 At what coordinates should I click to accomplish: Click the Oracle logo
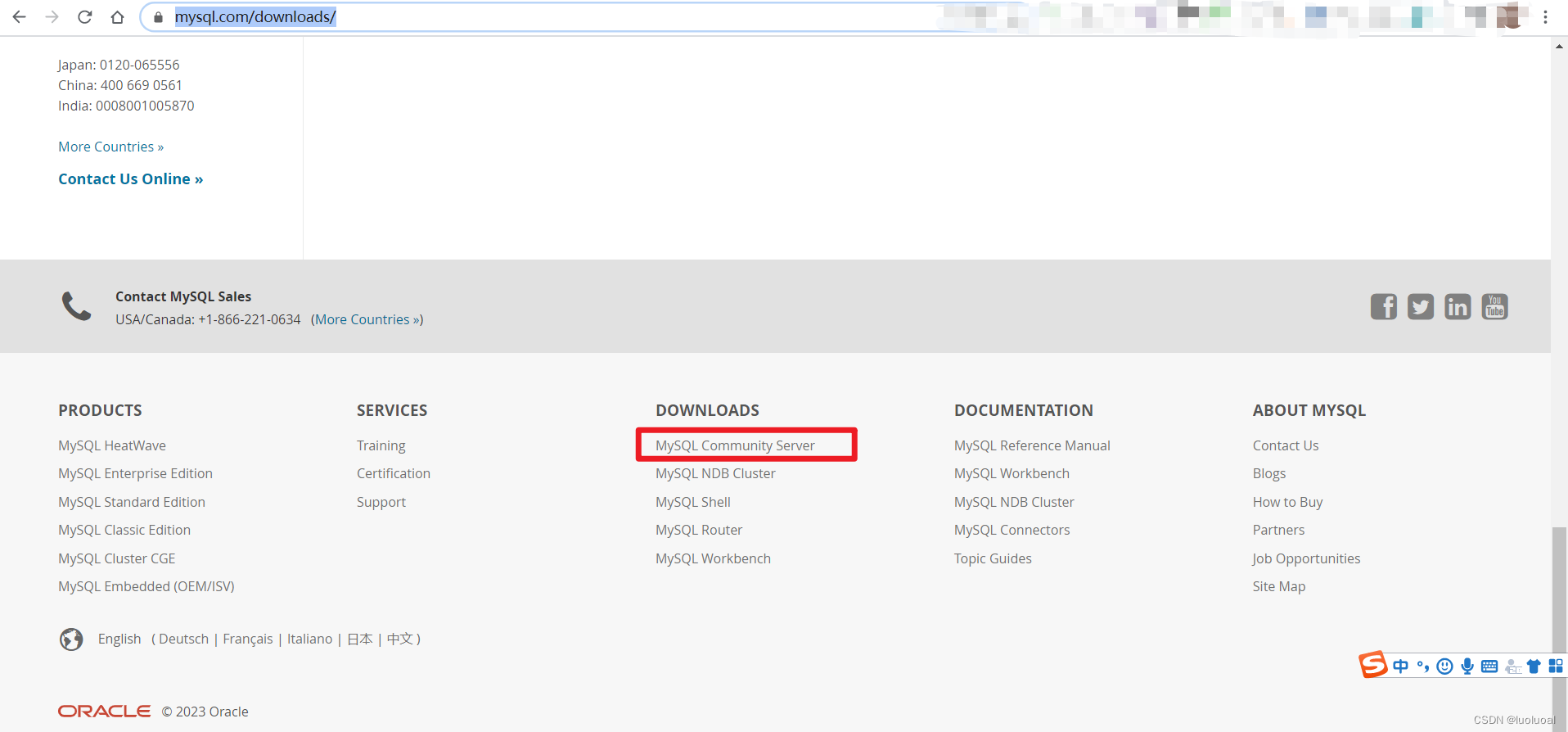[104, 712]
